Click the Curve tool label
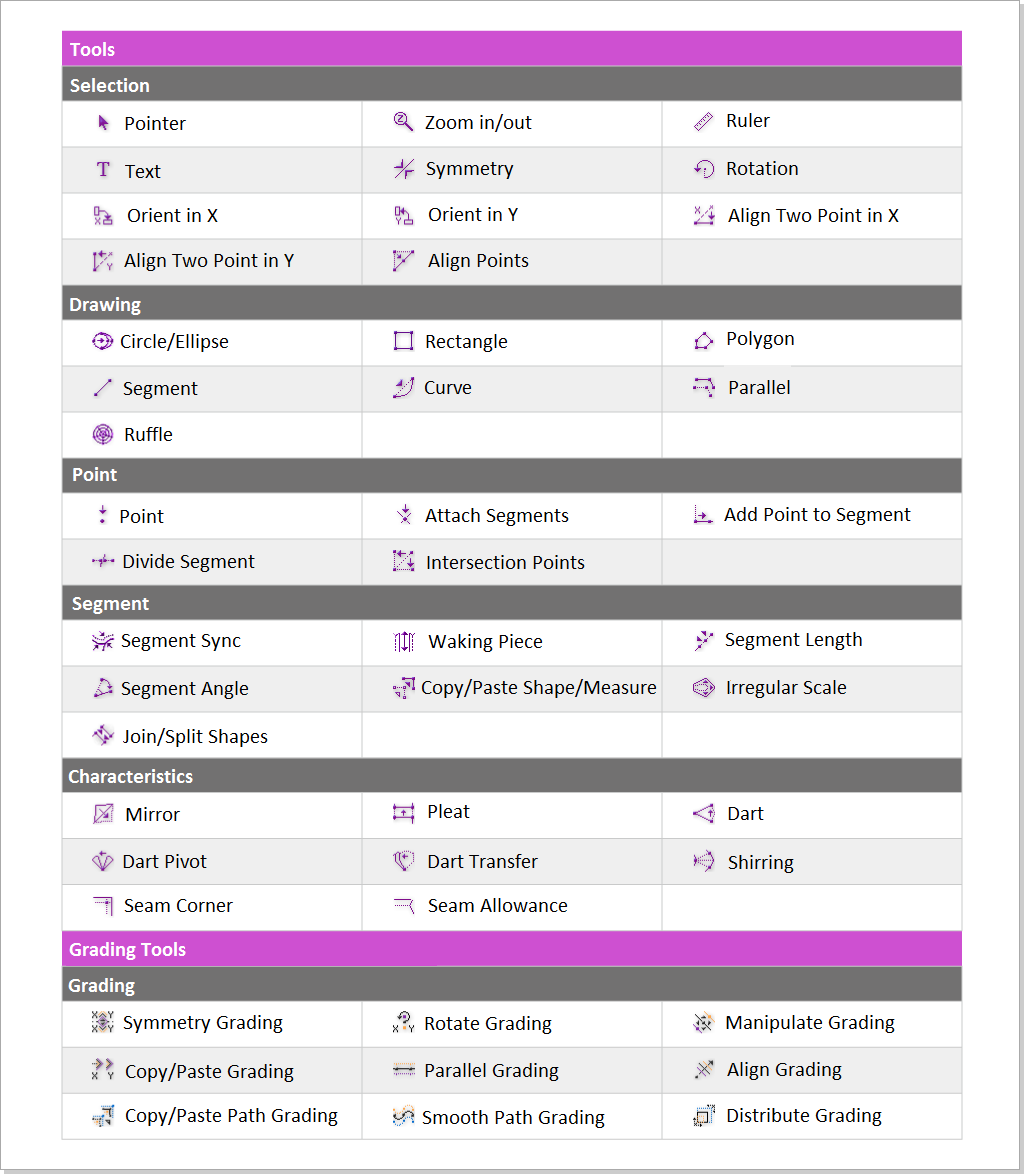1024x1174 pixels. 447,388
